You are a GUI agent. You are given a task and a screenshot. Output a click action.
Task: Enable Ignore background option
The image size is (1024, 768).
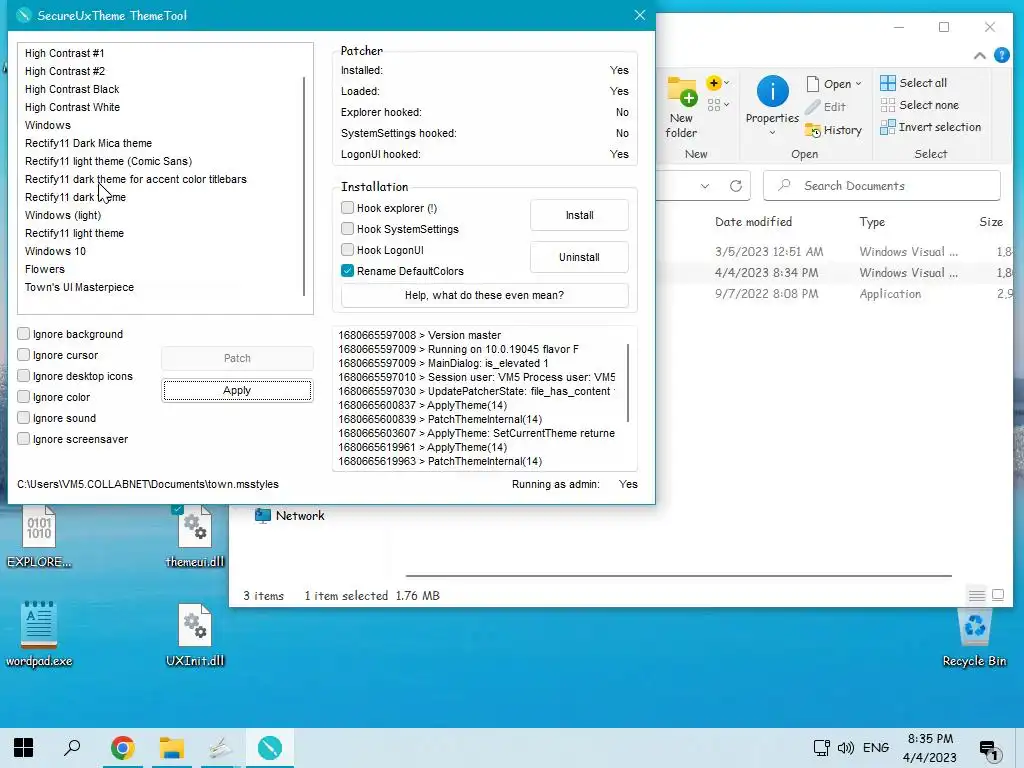coord(24,334)
